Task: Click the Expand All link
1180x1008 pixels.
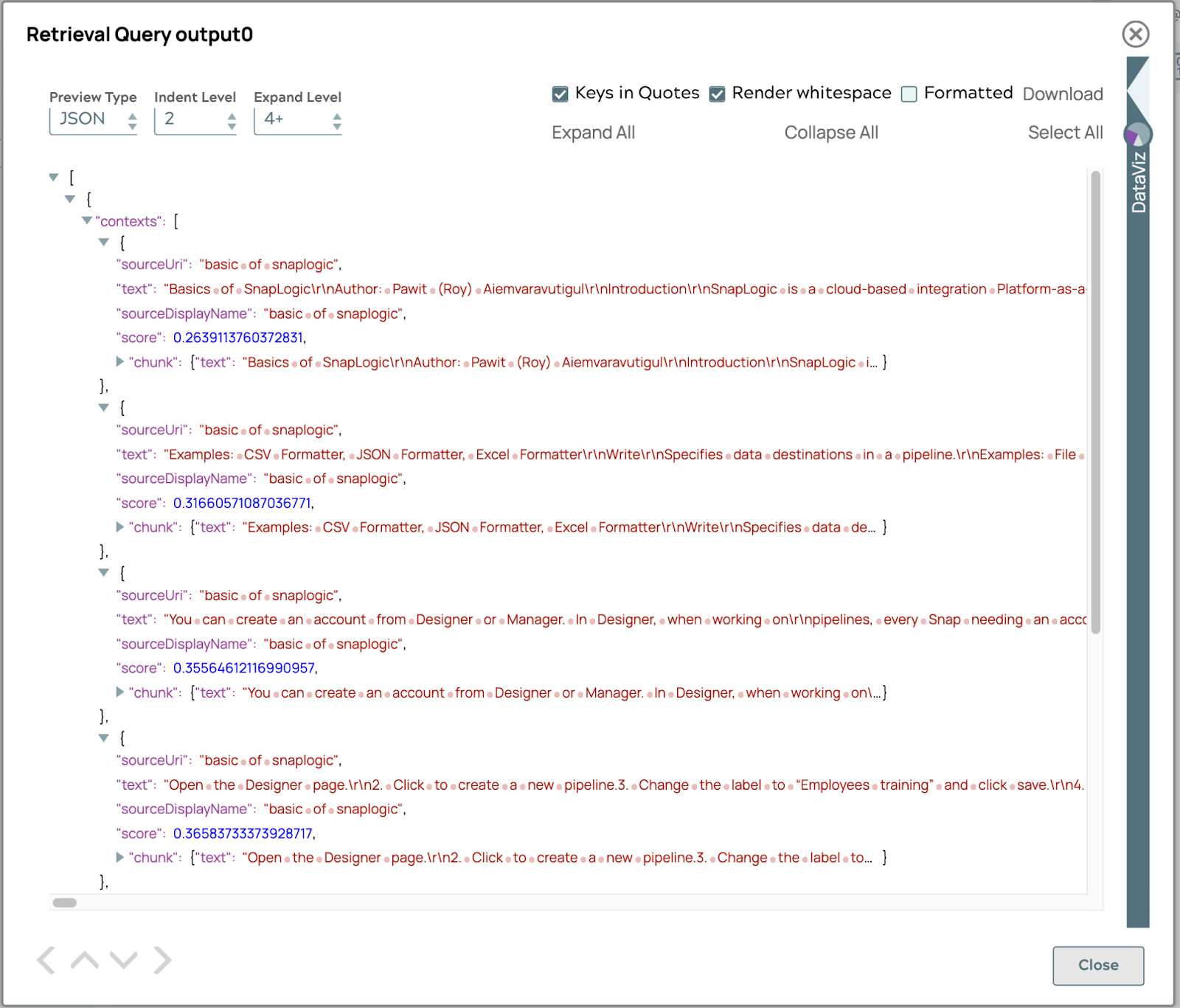Action: click(x=593, y=133)
